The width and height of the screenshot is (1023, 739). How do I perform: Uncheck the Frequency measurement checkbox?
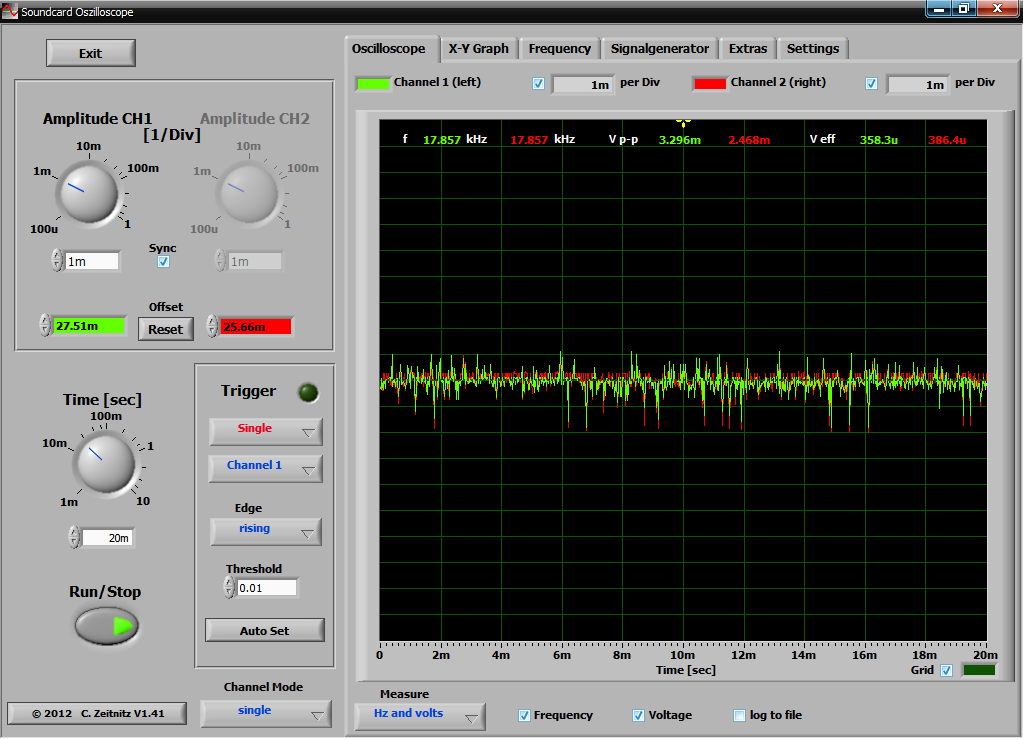click(524, 716)
